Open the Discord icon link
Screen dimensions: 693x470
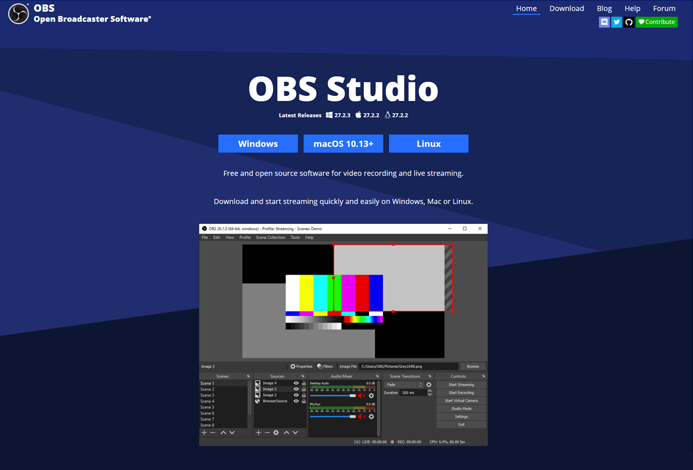604,22
